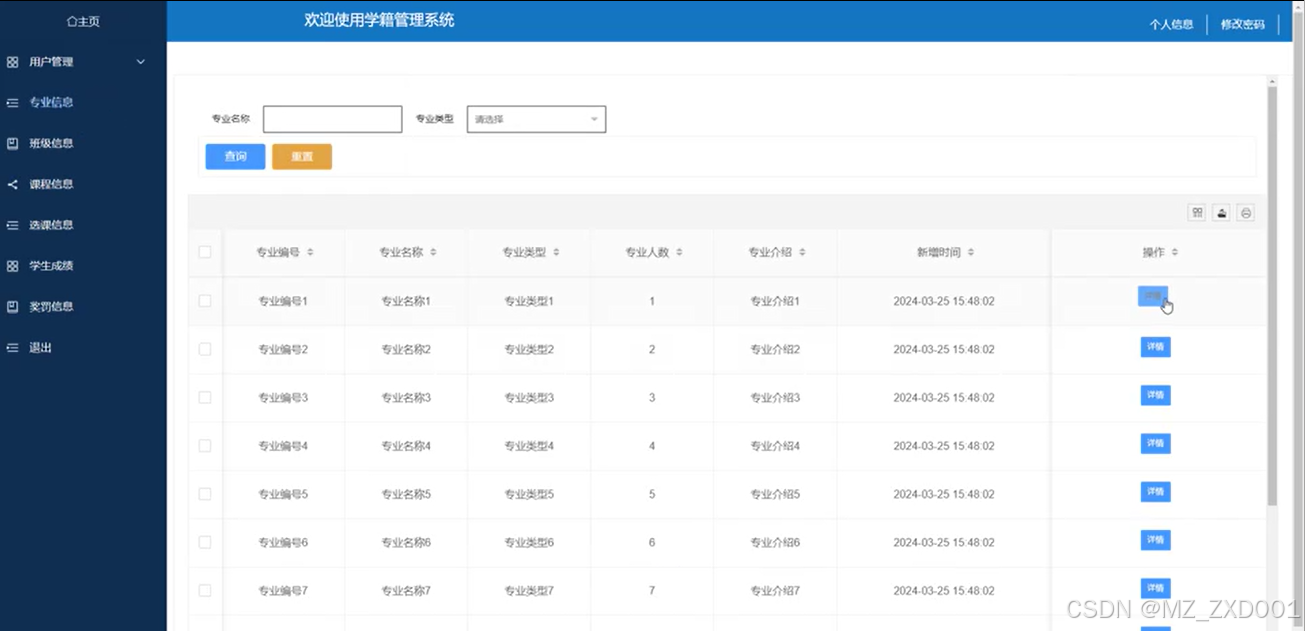The image size is (1305, 631).
Task: Click the 用户管理 grid icon in sidebar
Action: (x=13, y=62)
